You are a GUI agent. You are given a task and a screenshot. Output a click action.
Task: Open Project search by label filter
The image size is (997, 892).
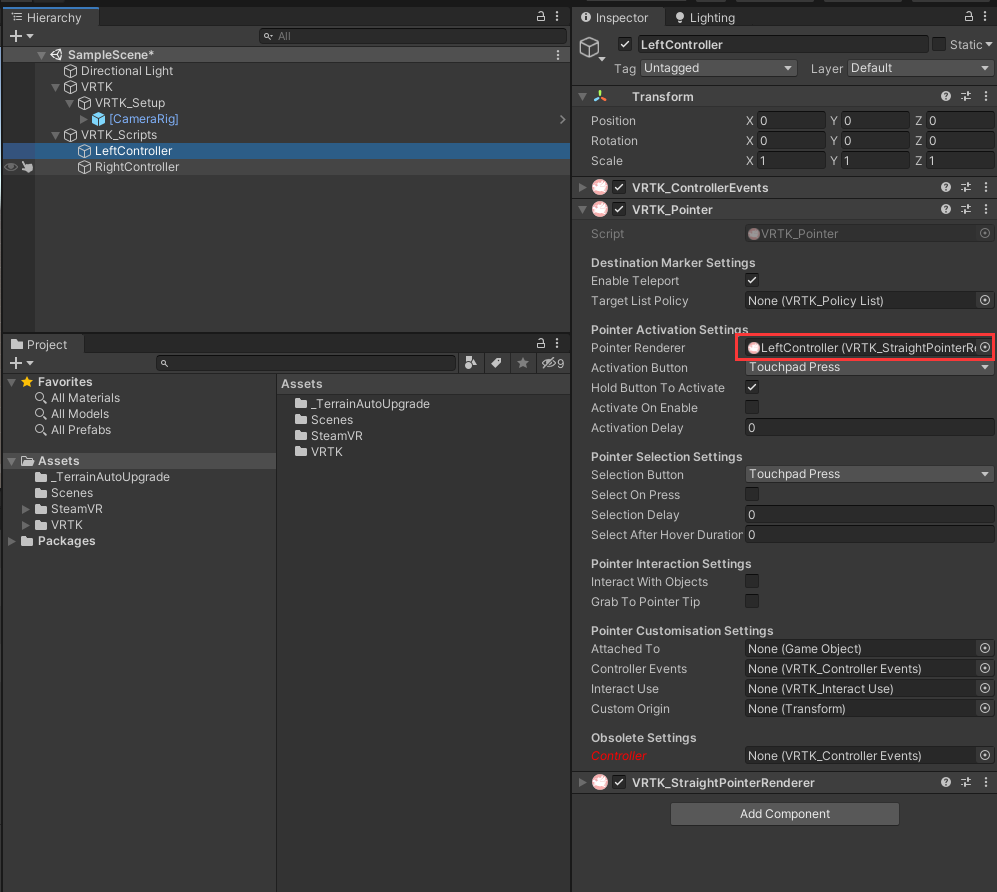click(497, 363)
